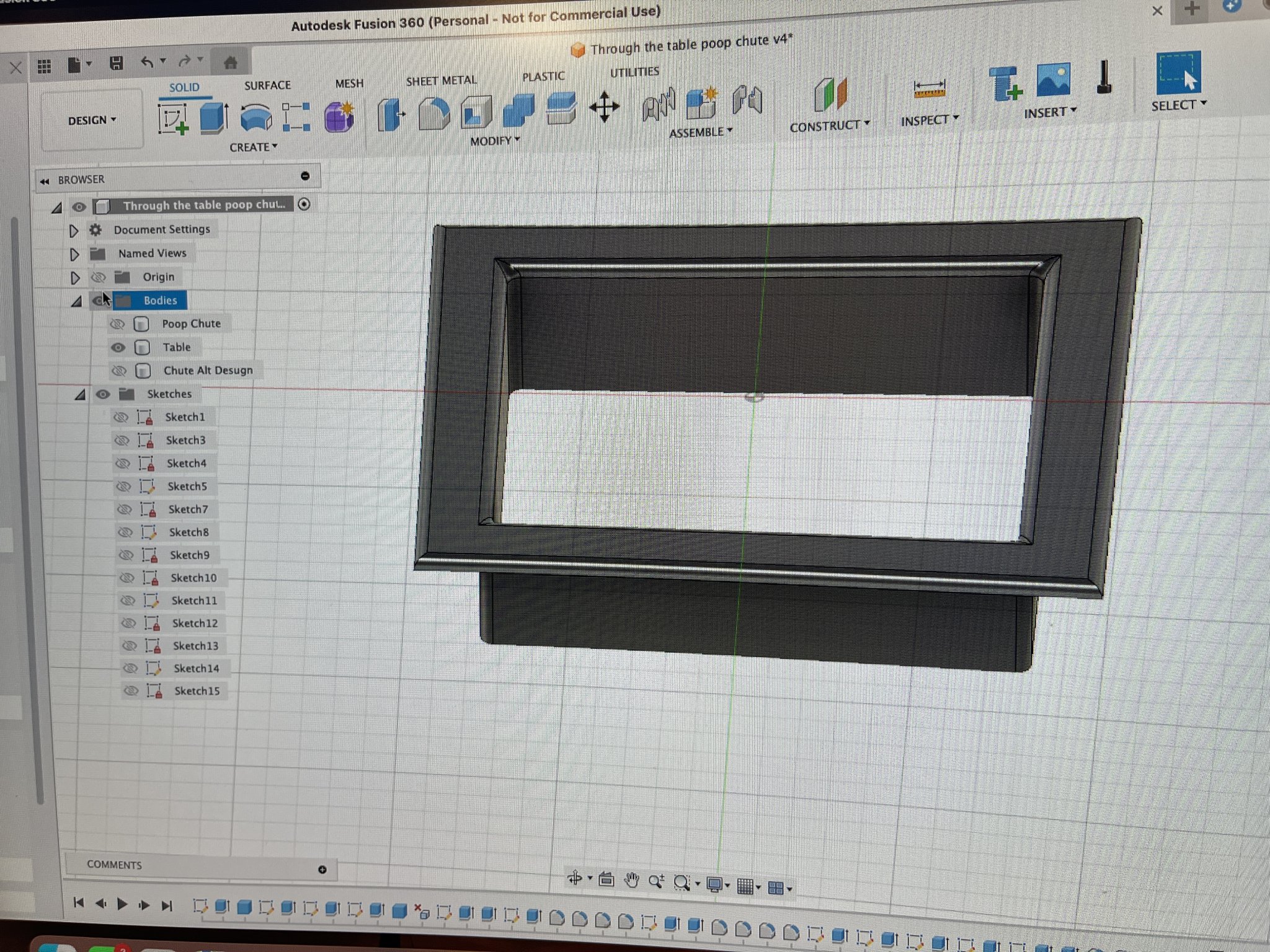
Task: Collapse the Sketches folder
Action: point(80,395)
